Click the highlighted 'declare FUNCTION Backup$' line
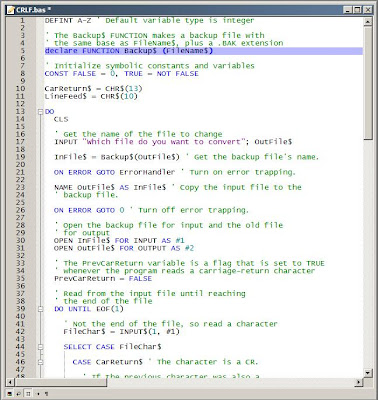The image size is (378, 400). 204,51
